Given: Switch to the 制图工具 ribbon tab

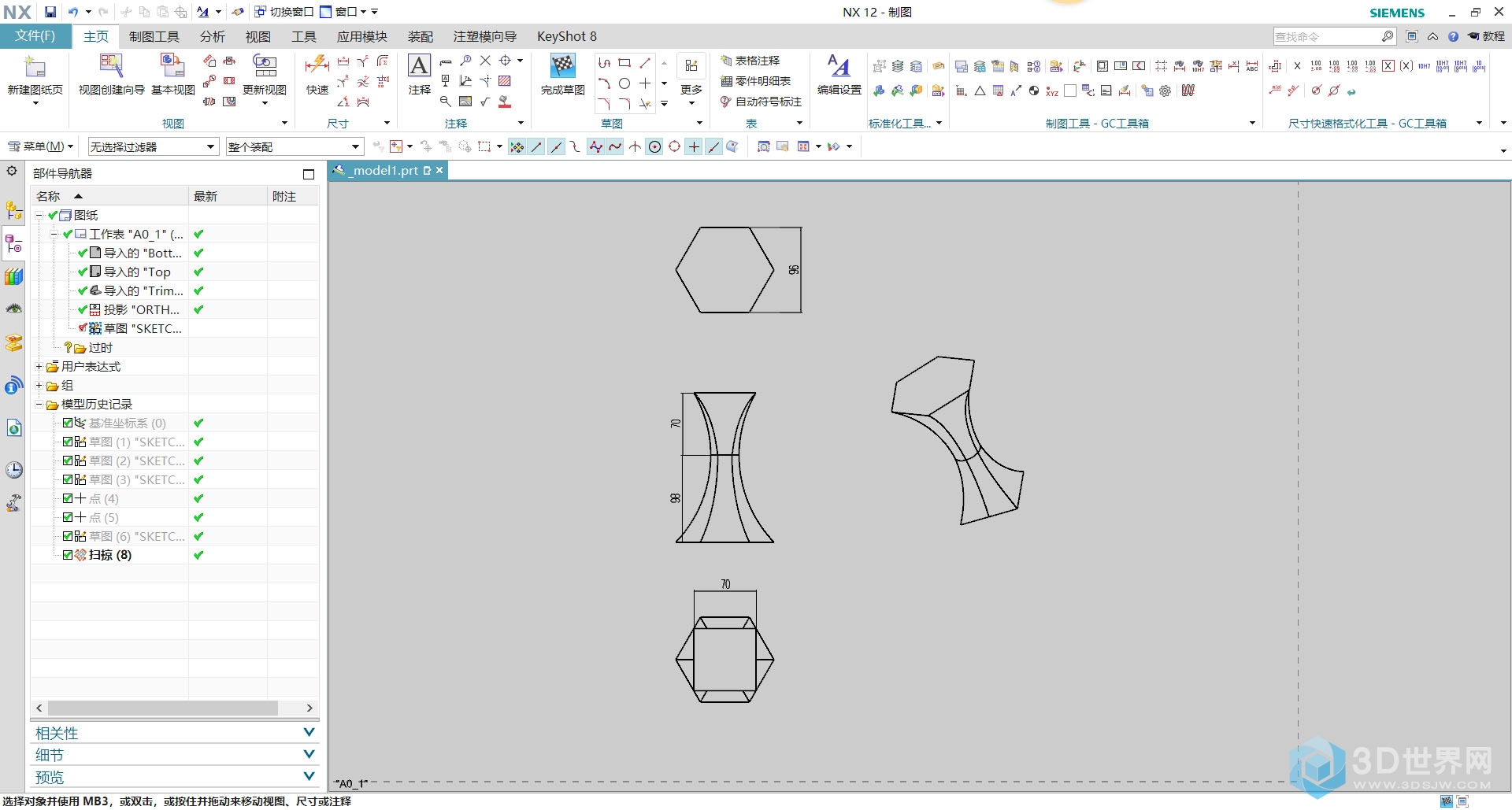Looking at the screenshot, I should 154,36.
